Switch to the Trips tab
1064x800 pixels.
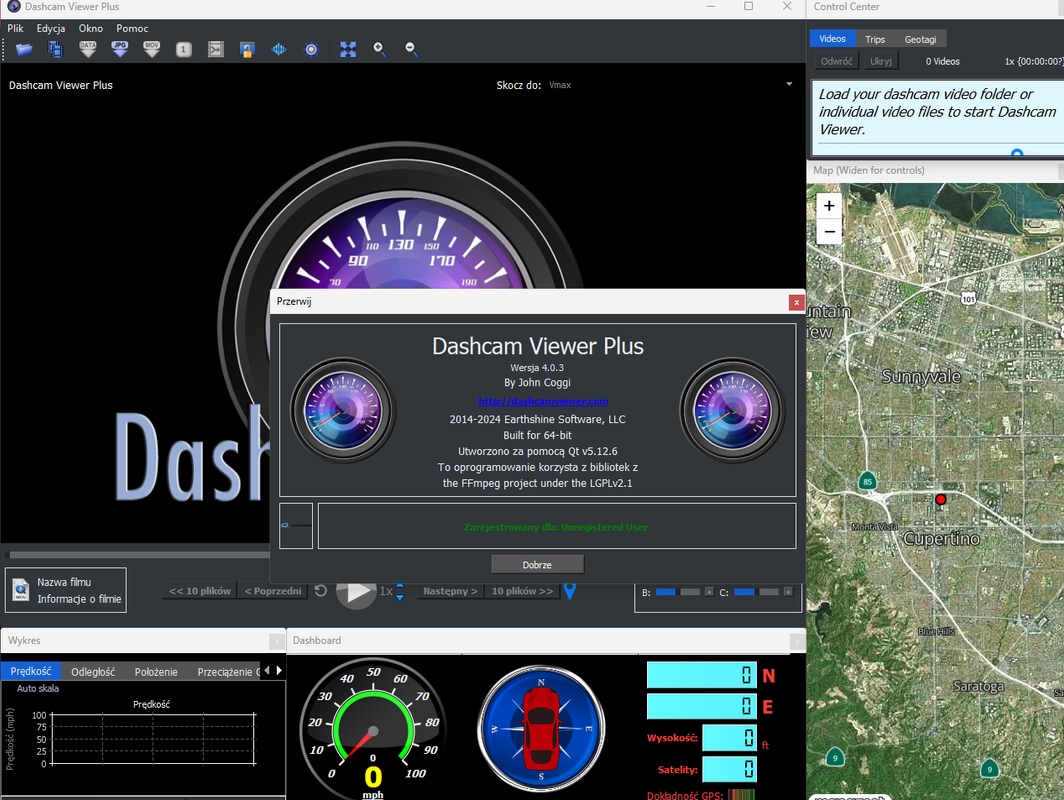click(875, 39)
